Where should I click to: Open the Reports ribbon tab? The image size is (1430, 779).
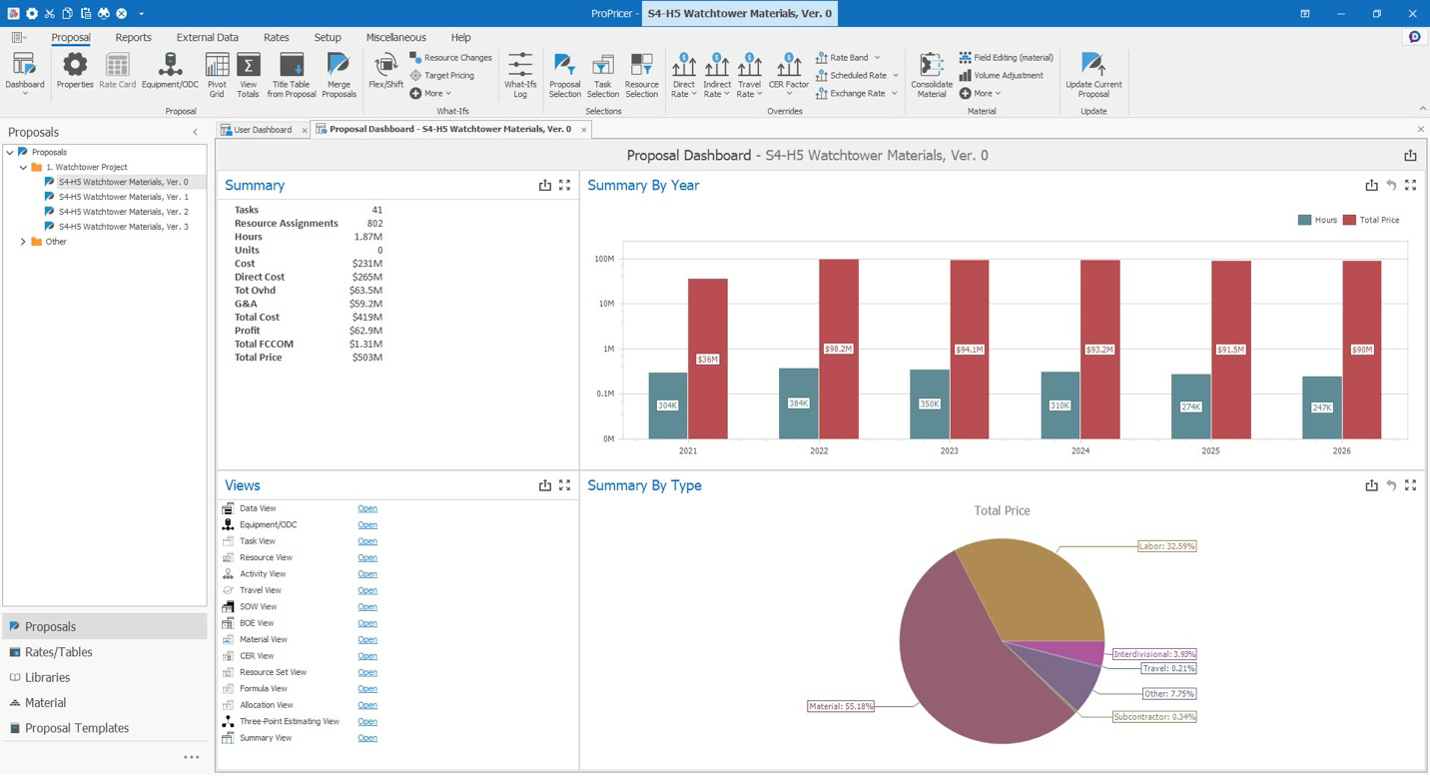(x=133, y=38)
